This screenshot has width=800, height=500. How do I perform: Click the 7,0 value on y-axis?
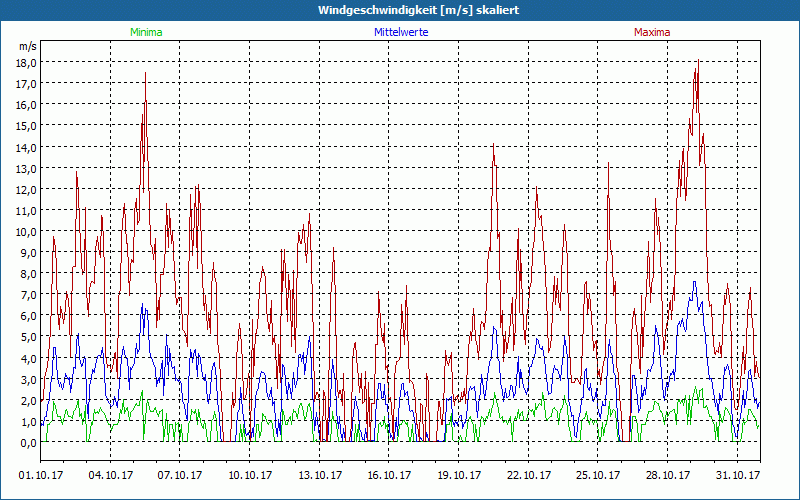pyautogui.click(x=30, y=294)
